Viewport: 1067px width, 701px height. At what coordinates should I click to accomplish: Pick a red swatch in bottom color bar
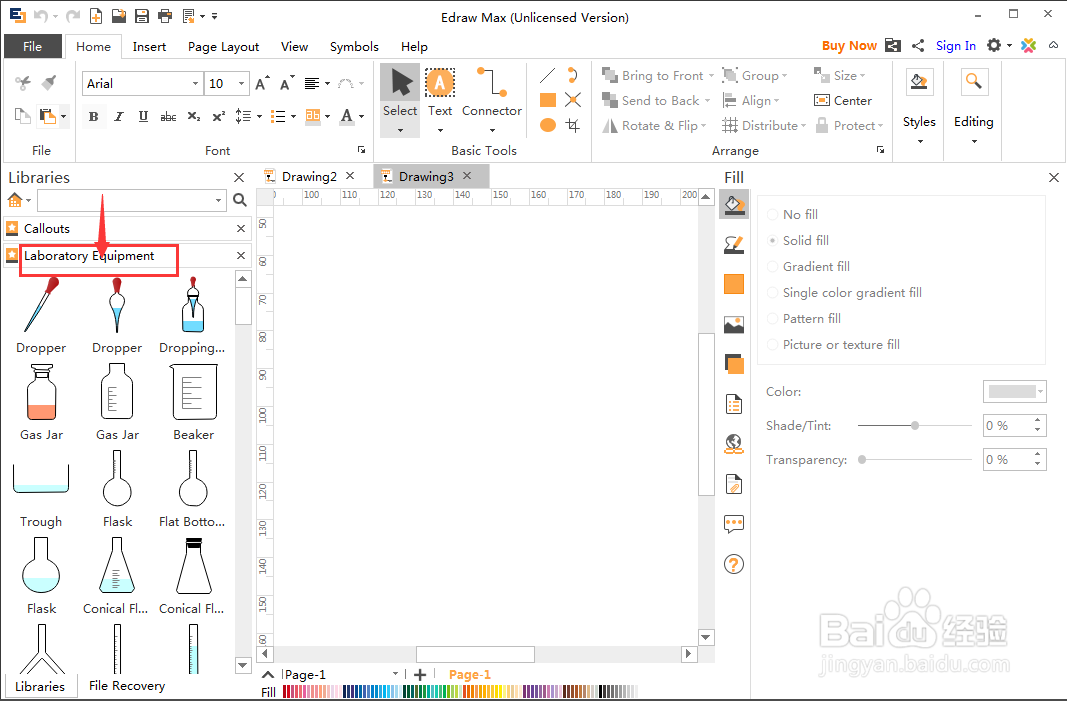[x=288, y=692]
